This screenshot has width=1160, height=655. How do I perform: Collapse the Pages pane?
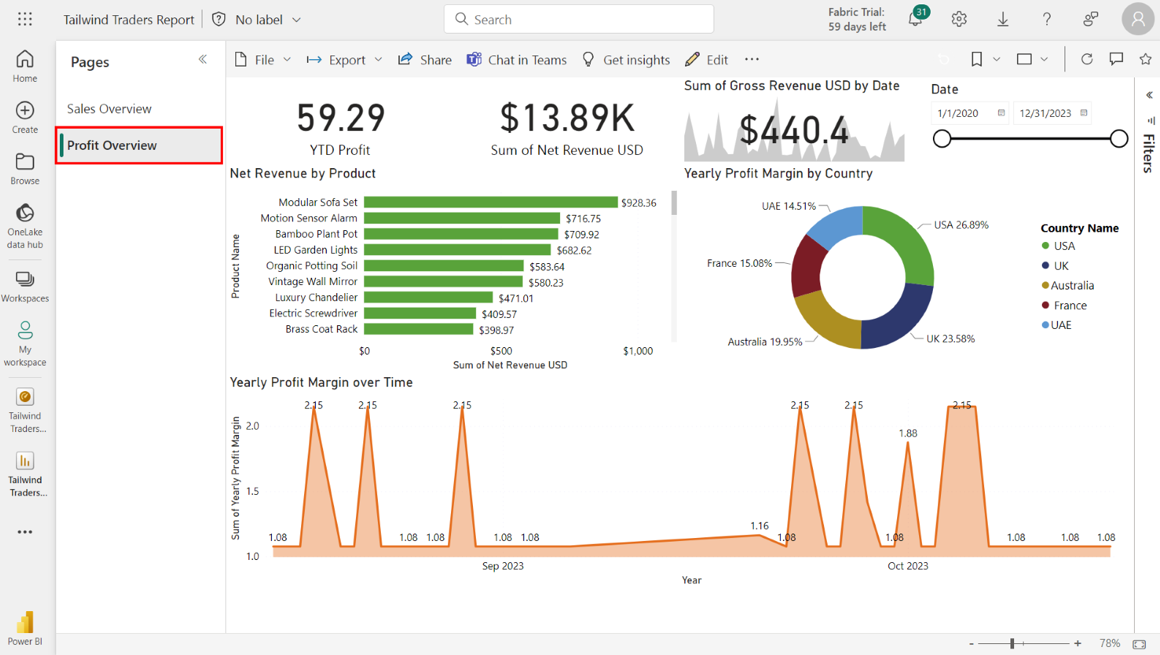[x=203, y=60]
